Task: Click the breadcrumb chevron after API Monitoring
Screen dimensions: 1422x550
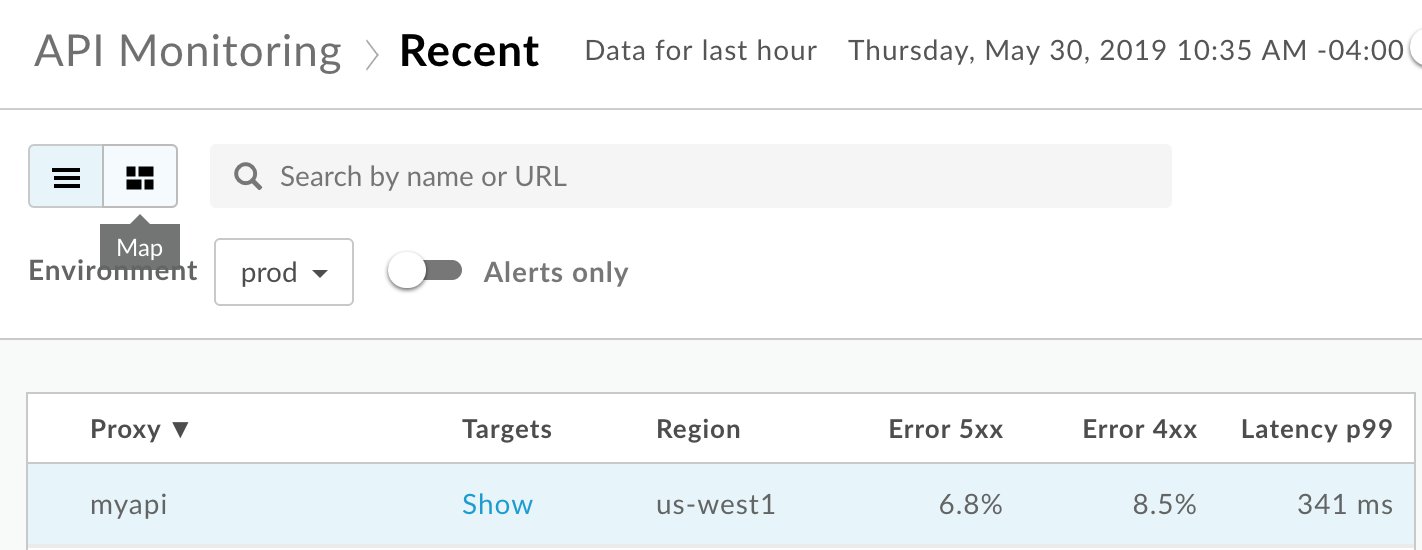Action: 371,54
